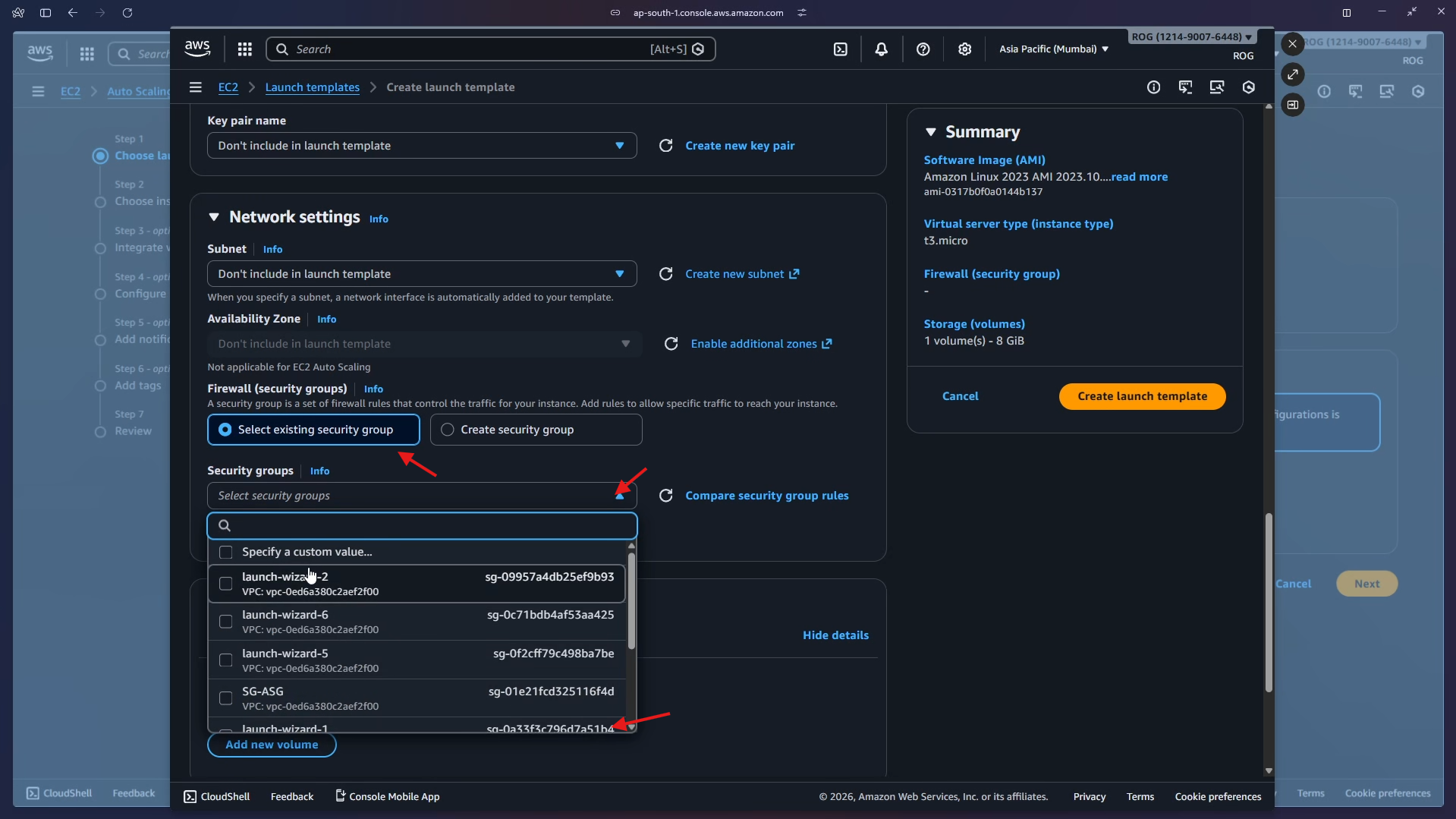This screenshot has width=1456, height=819.
Task: Open CloudShell from the top navigation bar
Action: 842,49
